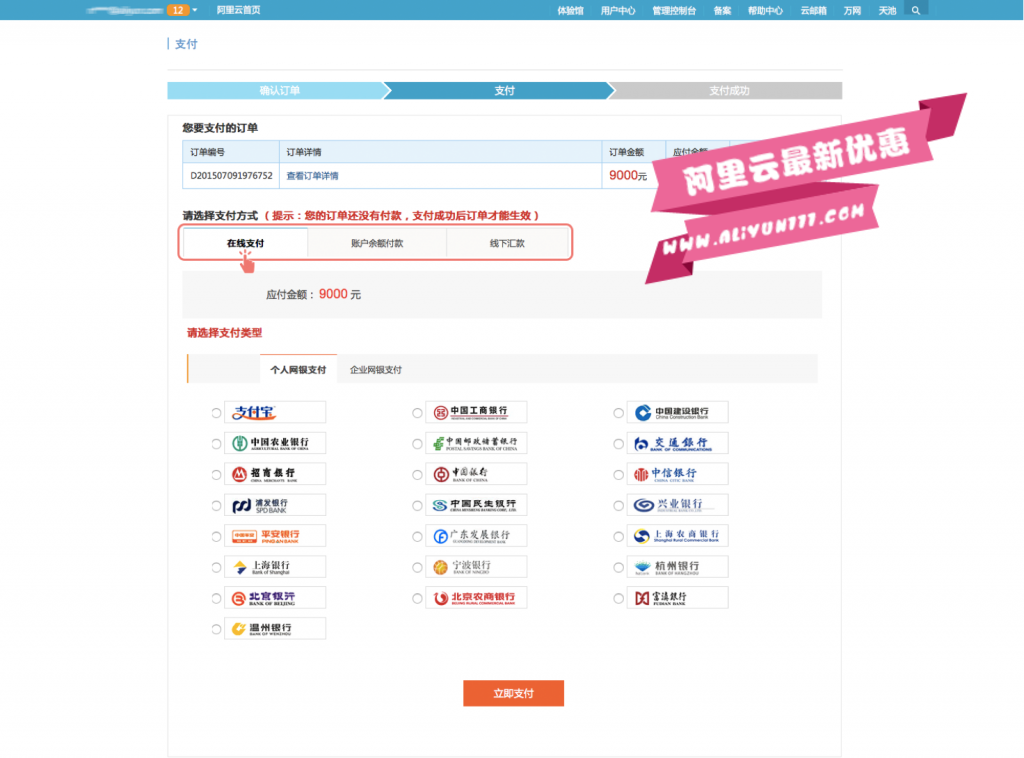The height and width of the screenshot is (758, 1024).
Task: Choose the 中国民生银行 radio button
Action: click(417, 506)
